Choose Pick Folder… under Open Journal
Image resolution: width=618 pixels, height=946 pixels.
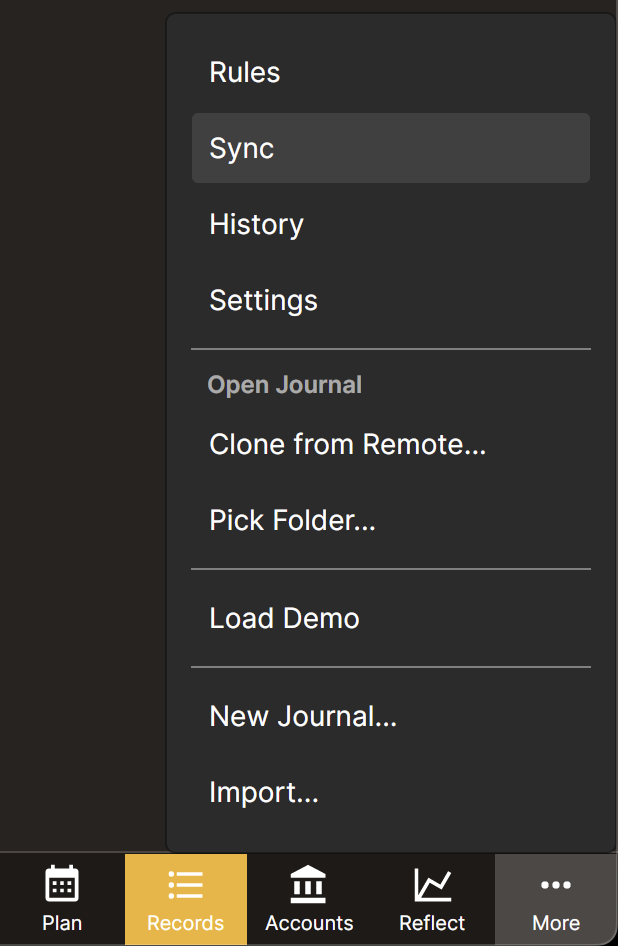[x=390, y=520]
